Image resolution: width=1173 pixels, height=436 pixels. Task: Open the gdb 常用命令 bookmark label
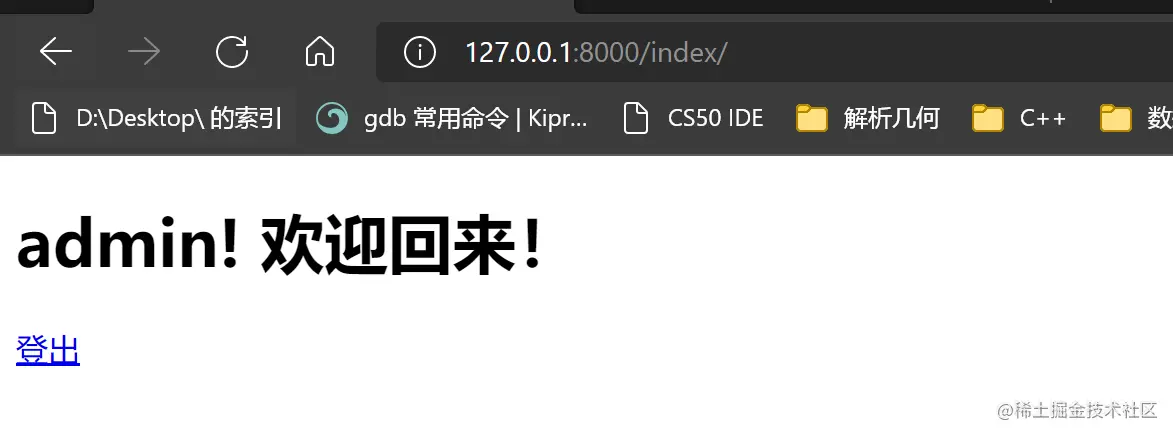click(x=476, y=118)
